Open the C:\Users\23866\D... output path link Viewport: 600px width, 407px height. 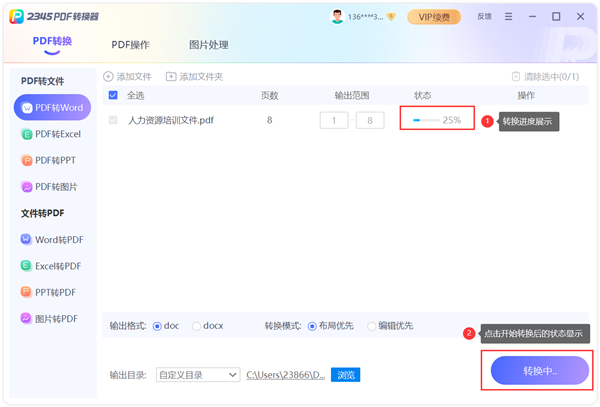285,375
